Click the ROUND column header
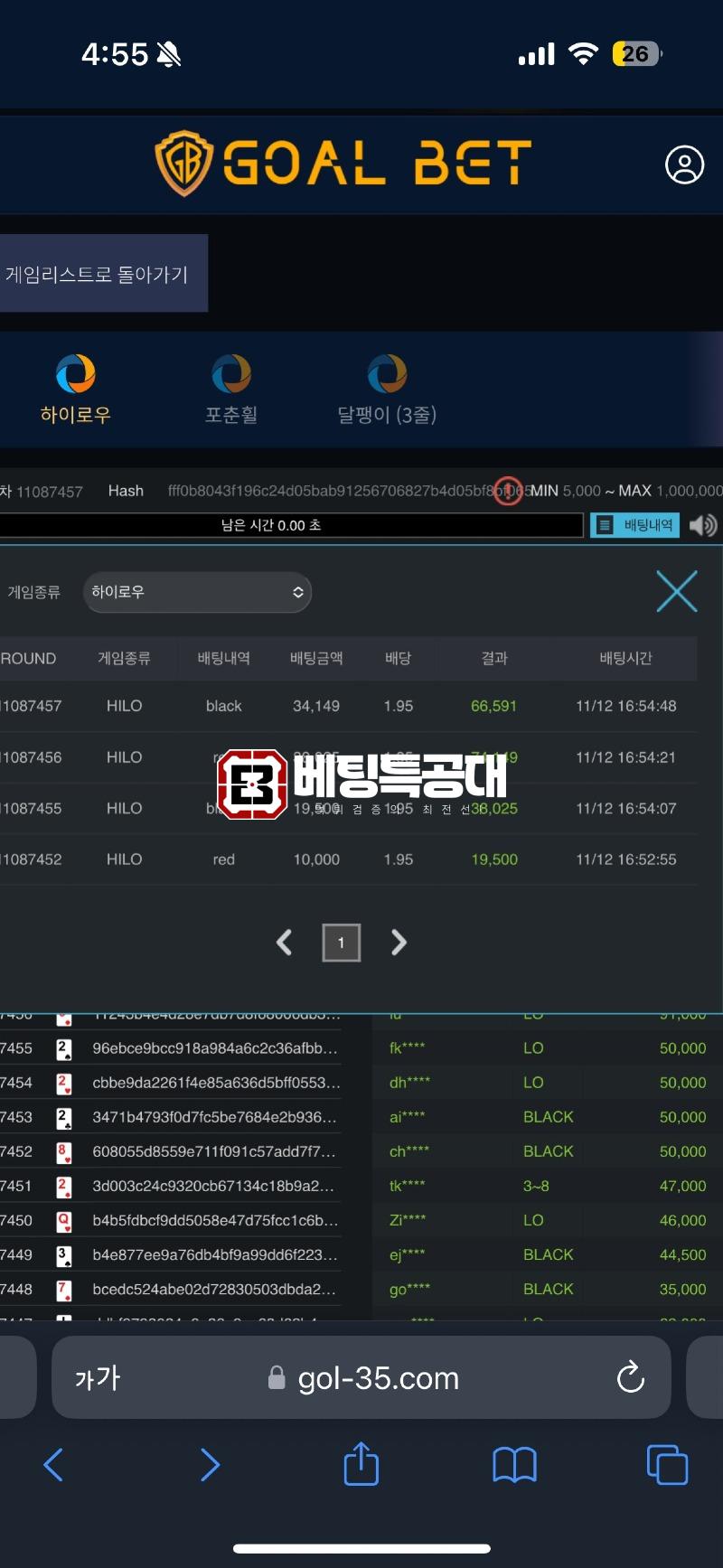 click(28, 659)
